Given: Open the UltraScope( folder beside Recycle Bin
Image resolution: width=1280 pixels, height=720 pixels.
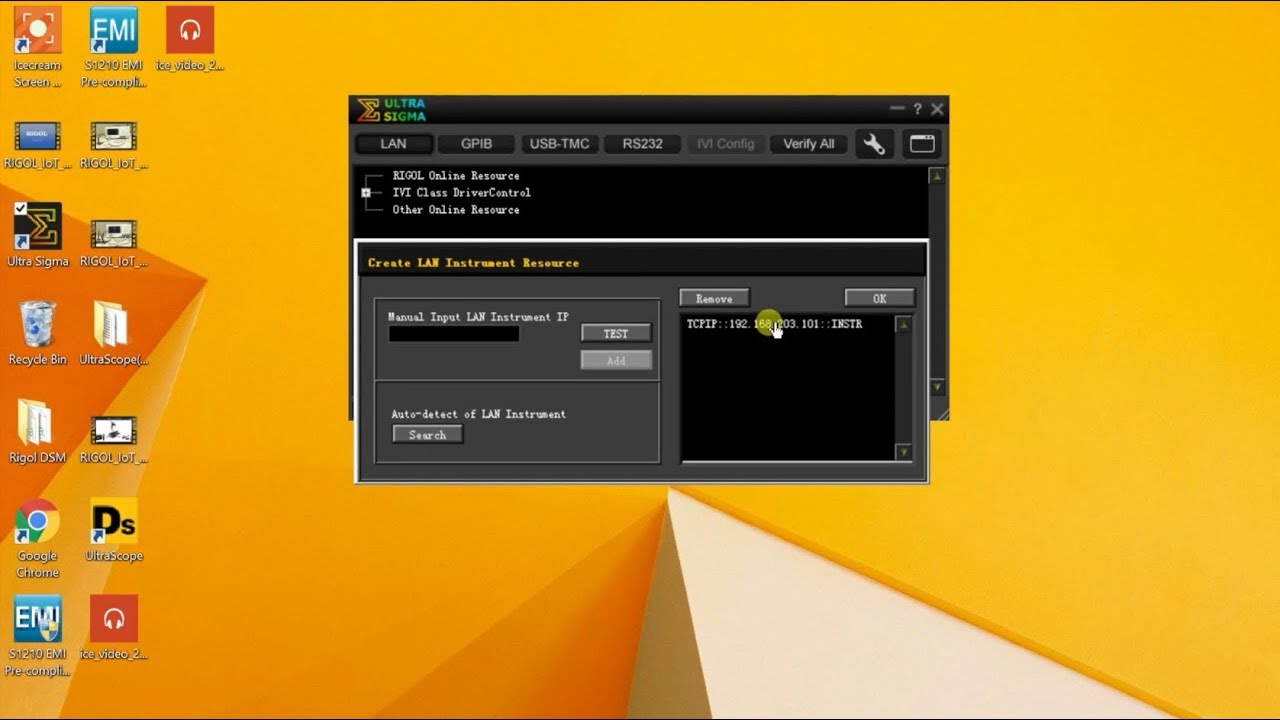Looking at the screenshot, I should point(113,333).
